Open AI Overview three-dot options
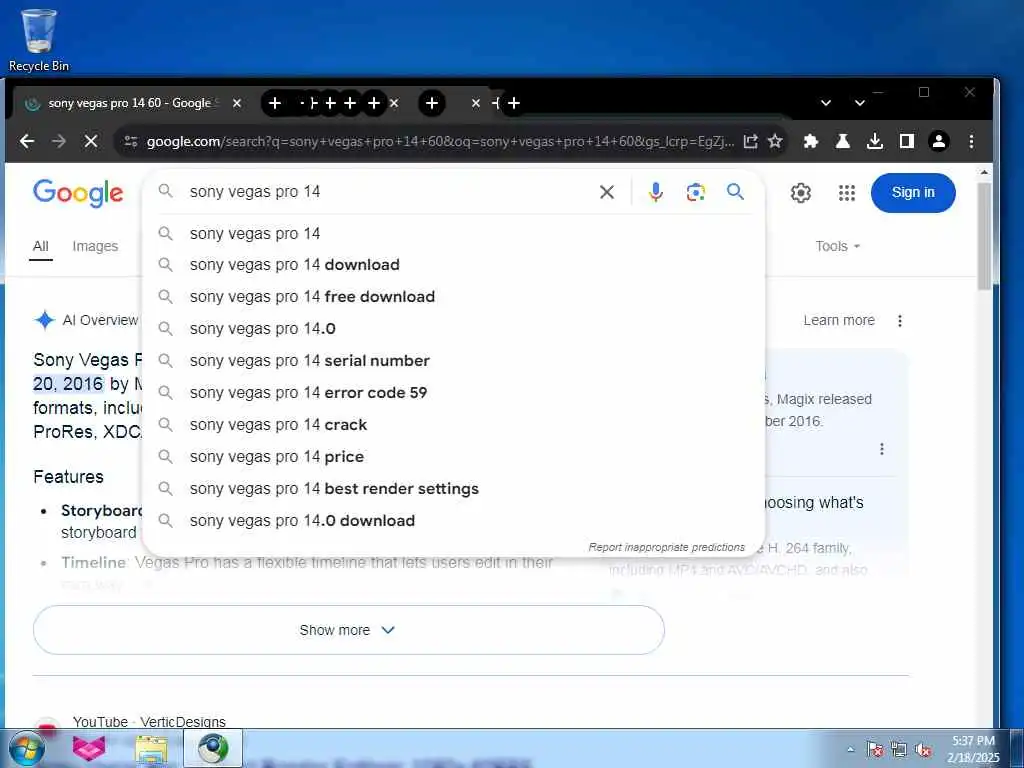The height and width of the screenshot is (768, 1024). pyautogui.click(x=900, y=321)
